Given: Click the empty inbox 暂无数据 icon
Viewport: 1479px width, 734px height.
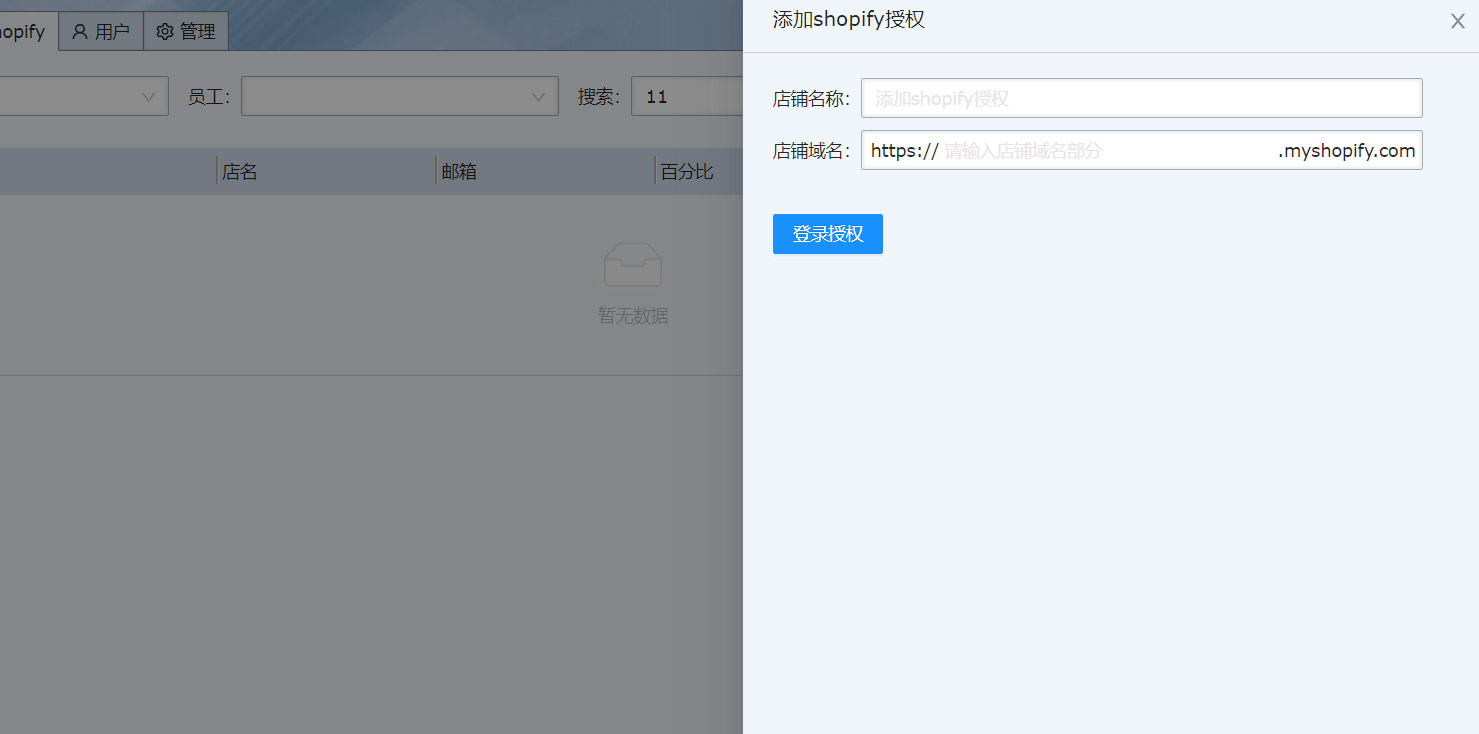Looking at the screenshot, I should point(632,264).
